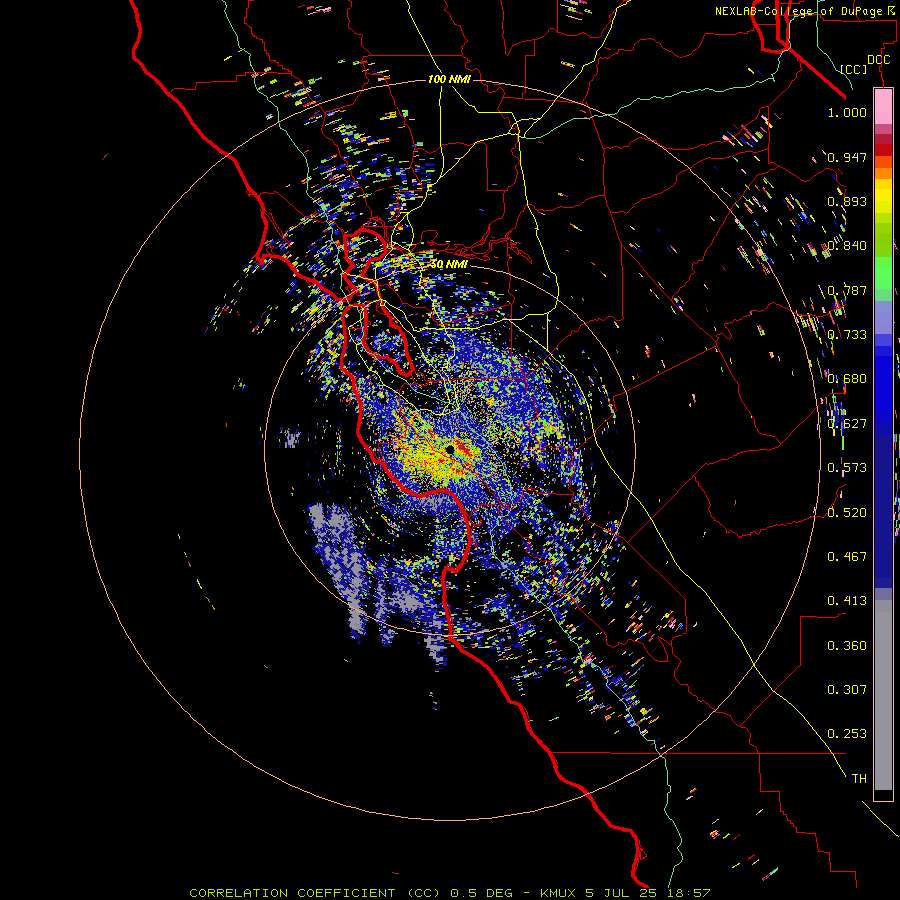Click the pink segment of the color scale
The width and height of the screenshot is (900, 900).
[883, 107]
